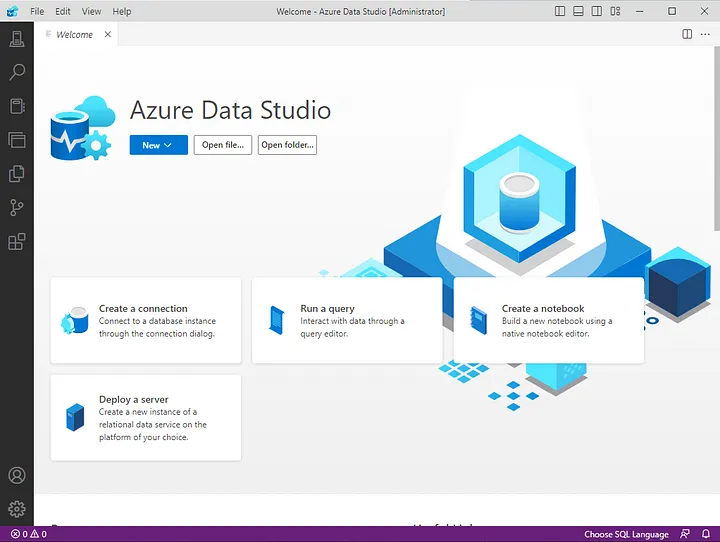Expand the New dropdown button

click(158, 145)
